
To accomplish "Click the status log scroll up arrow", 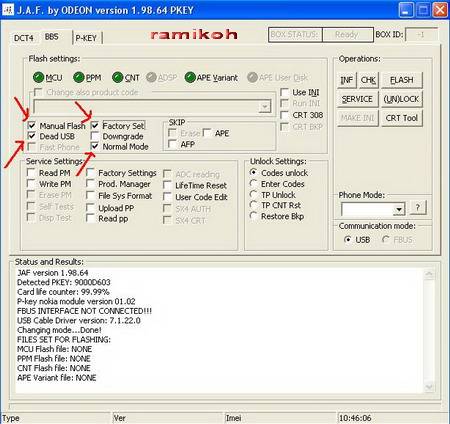I will 429,275.
